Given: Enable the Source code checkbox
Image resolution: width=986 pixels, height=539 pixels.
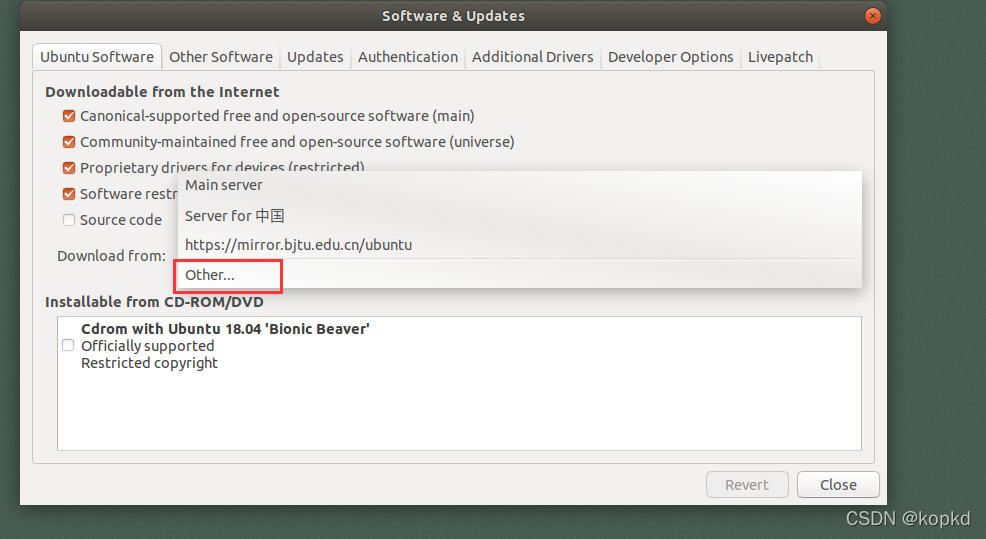Looking at the screenshot, I should point(69,220).
